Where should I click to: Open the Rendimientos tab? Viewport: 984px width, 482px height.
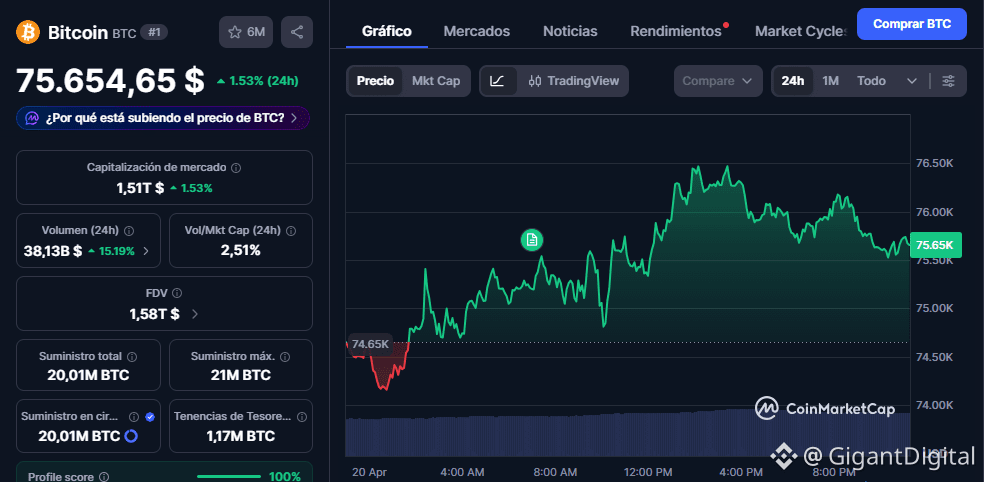(x=676, y=31)
